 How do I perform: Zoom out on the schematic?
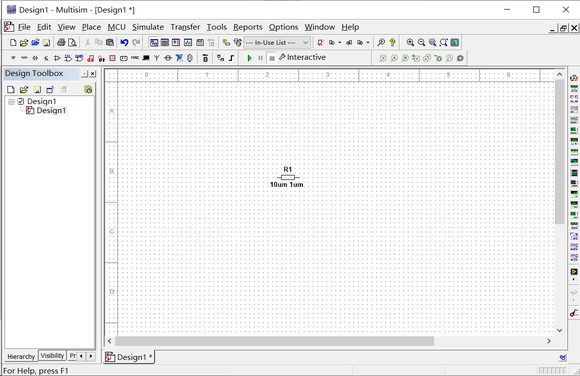click(421, 43)
